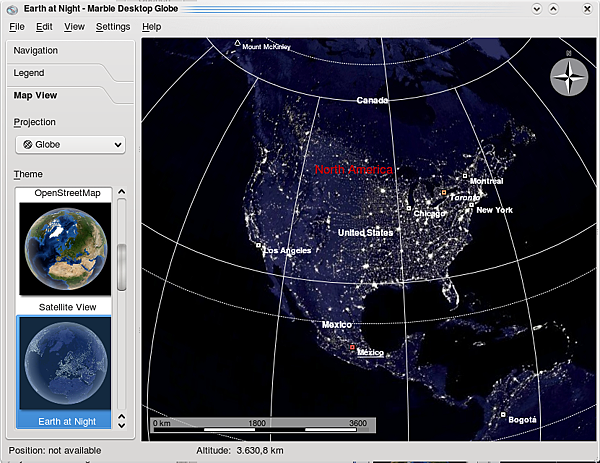Viewport: 600px width, 463px height.
Task: Click the Chicago label on map
Action: point(430,214)
